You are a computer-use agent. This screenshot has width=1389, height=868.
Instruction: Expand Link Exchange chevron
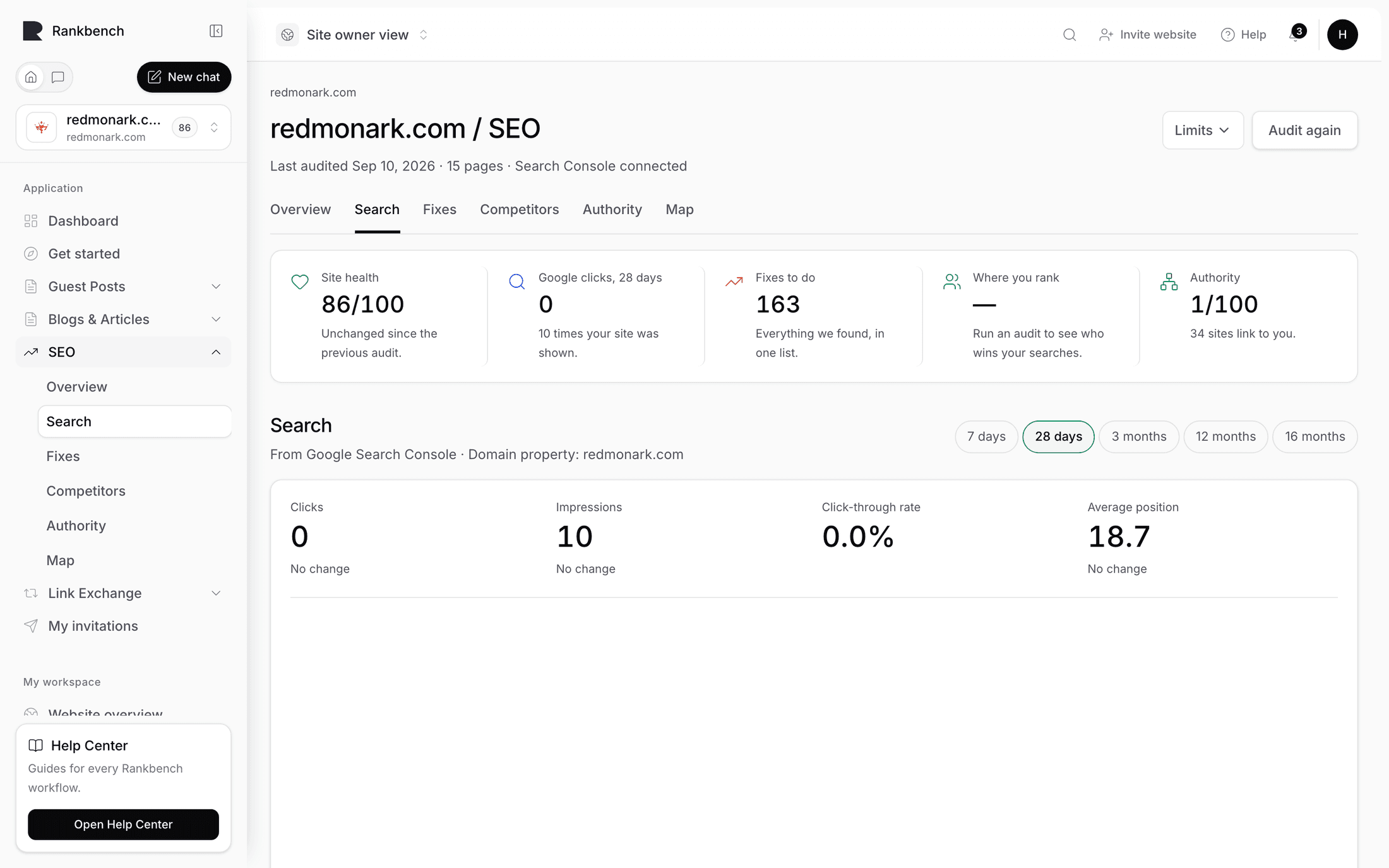216,593
